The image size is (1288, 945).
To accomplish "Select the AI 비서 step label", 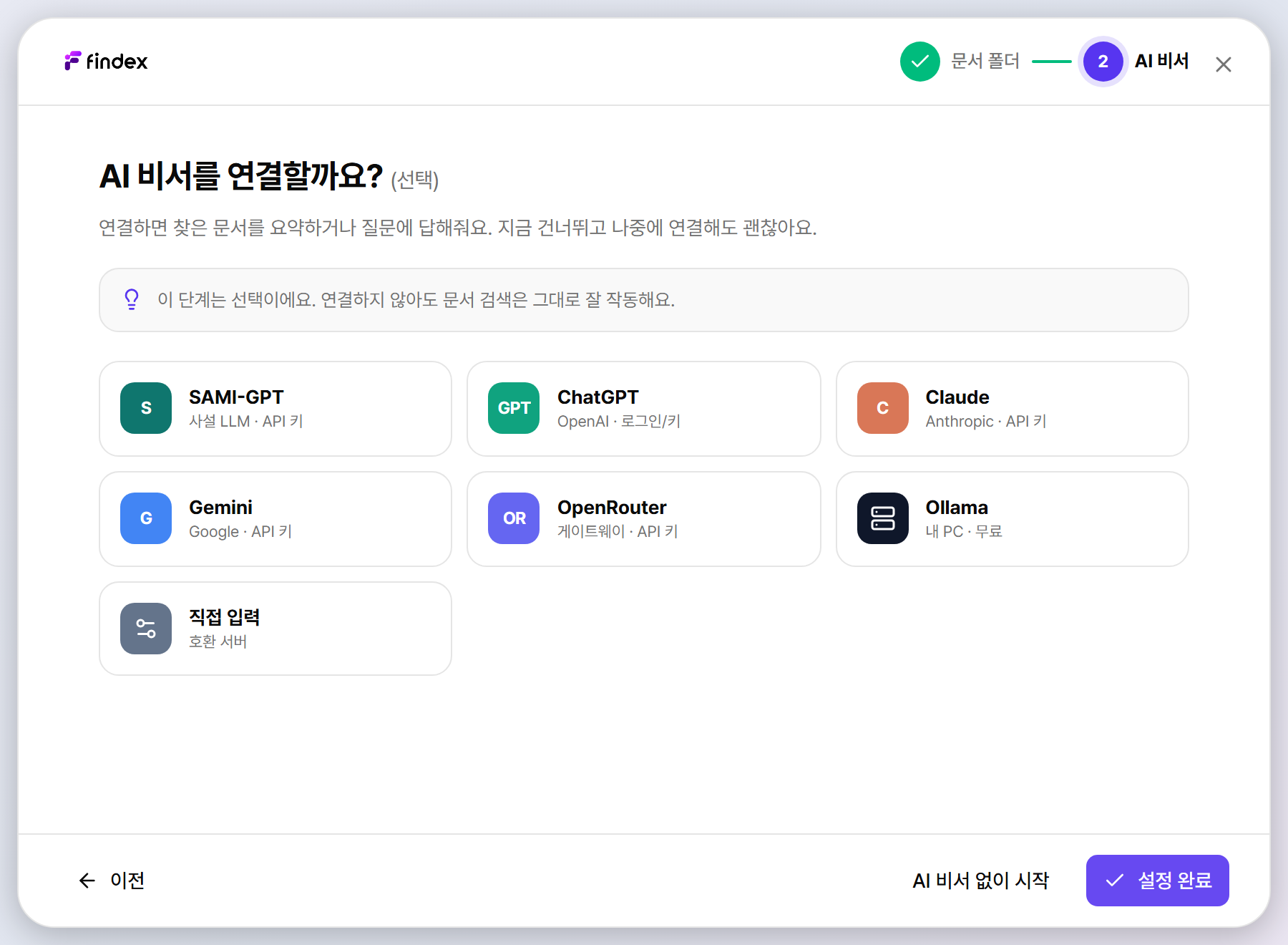I will tap(1162, 62).
